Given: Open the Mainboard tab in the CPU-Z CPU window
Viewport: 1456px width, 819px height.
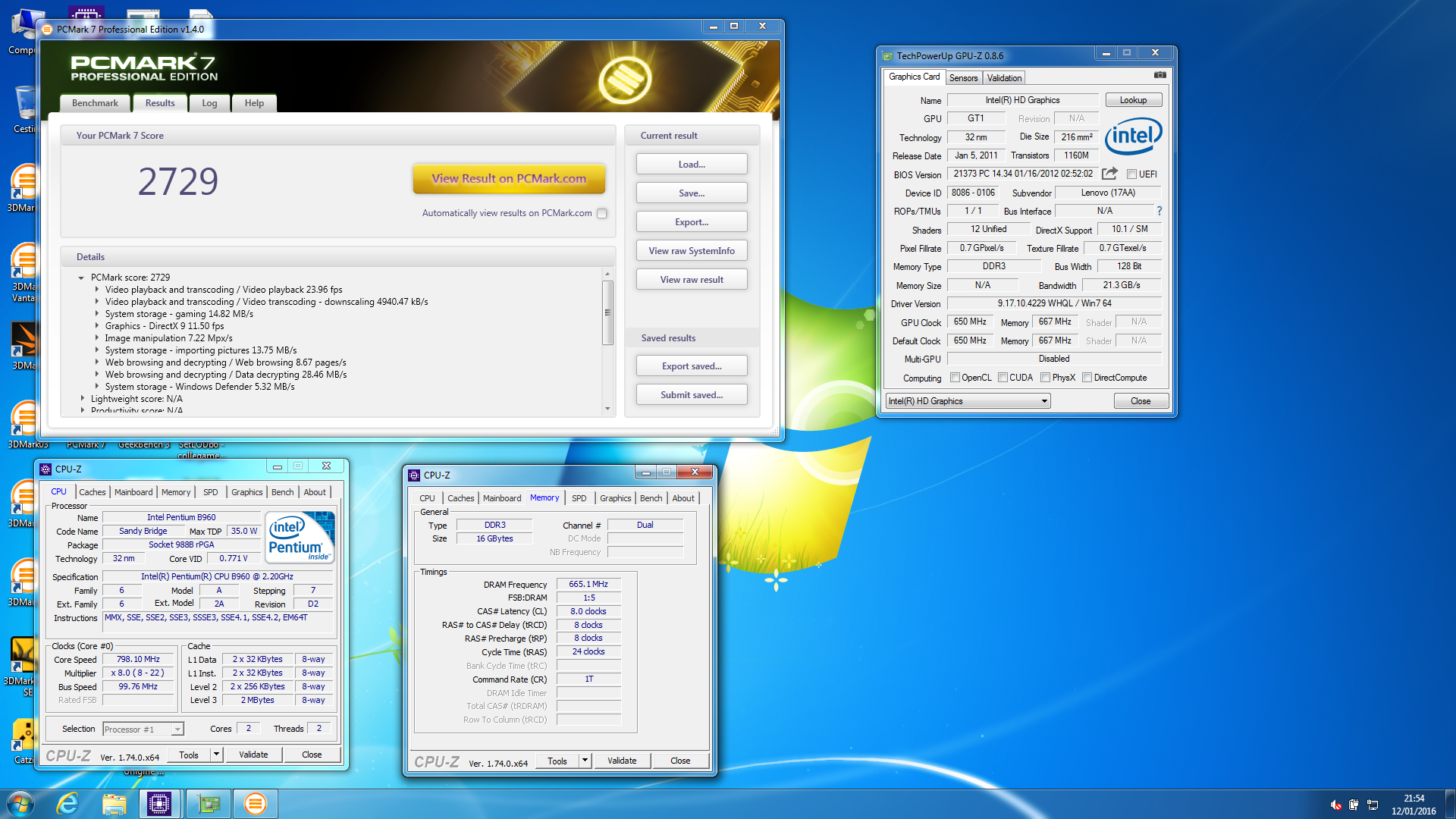Looking at the screenshot, I should tap(133, 491).
